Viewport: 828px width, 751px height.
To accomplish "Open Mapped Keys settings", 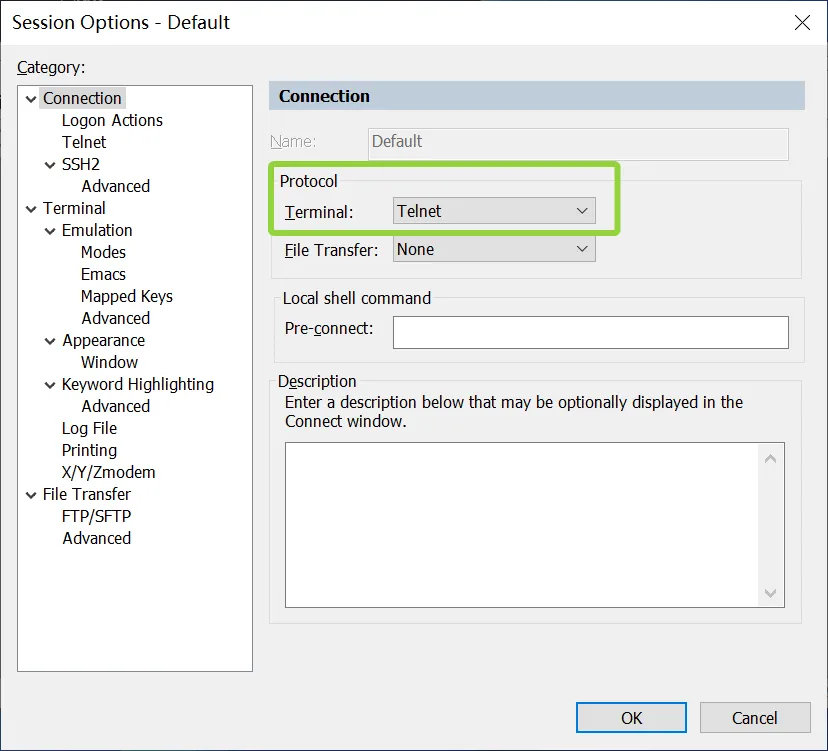I will click(126, 296).
